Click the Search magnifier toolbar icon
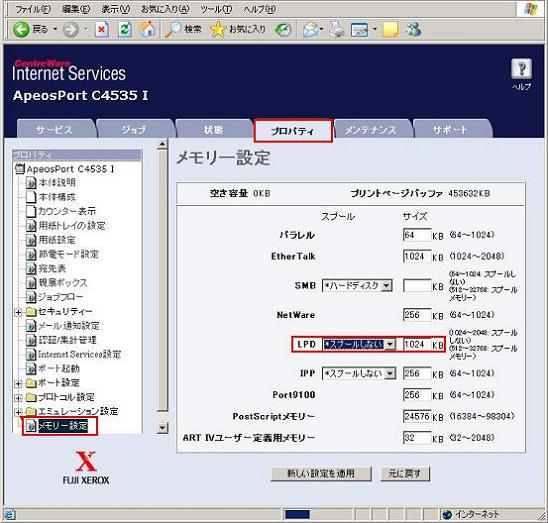Viewport: 548px width, 523px height. [x=173, y=30]
